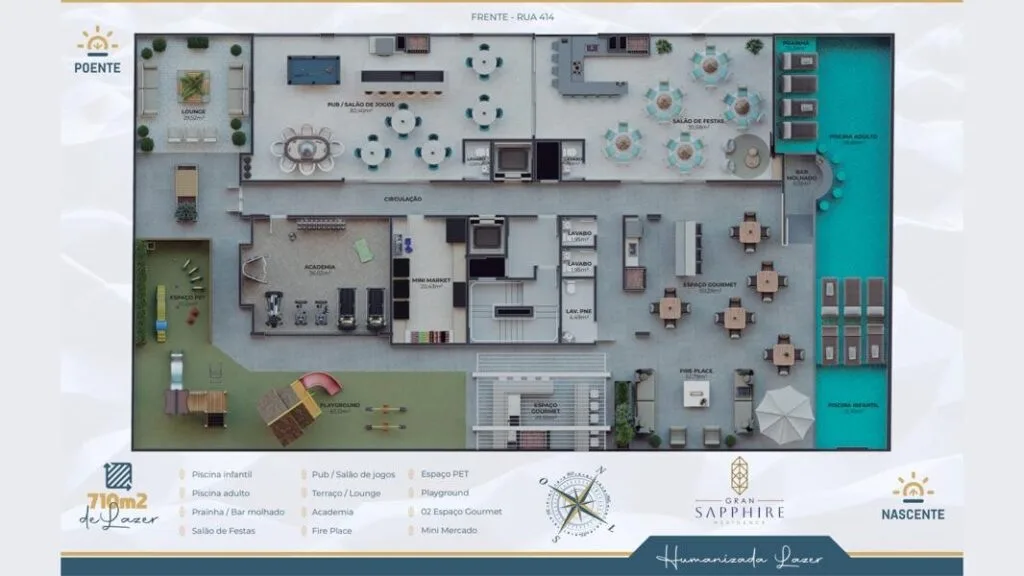Open the Frente - Rua 414 header tab

(513, 16)
